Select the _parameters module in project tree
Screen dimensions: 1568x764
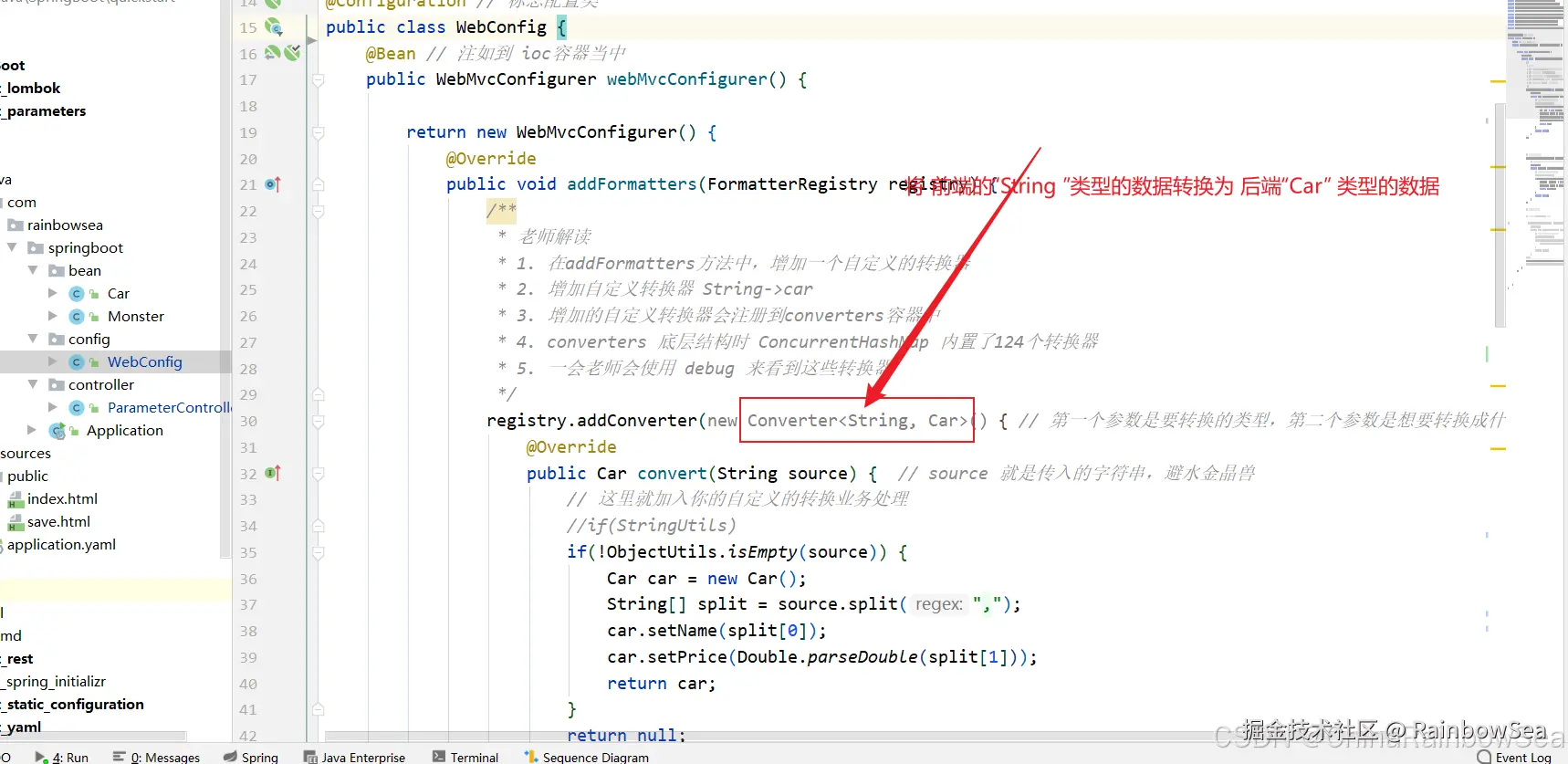(x=44, y=111)
